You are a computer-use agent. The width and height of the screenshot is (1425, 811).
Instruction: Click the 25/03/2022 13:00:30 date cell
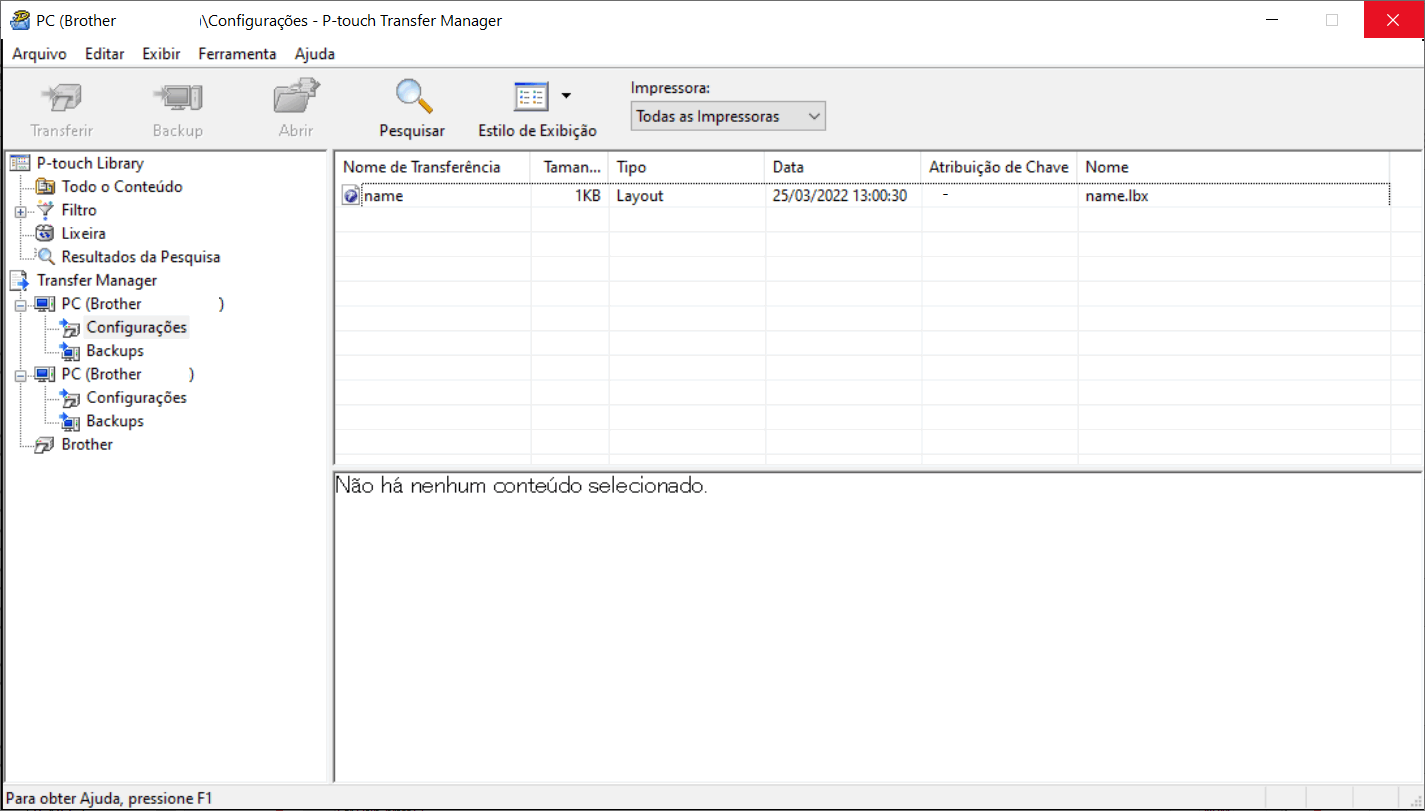pyautogui.click(x=840, y=196)
